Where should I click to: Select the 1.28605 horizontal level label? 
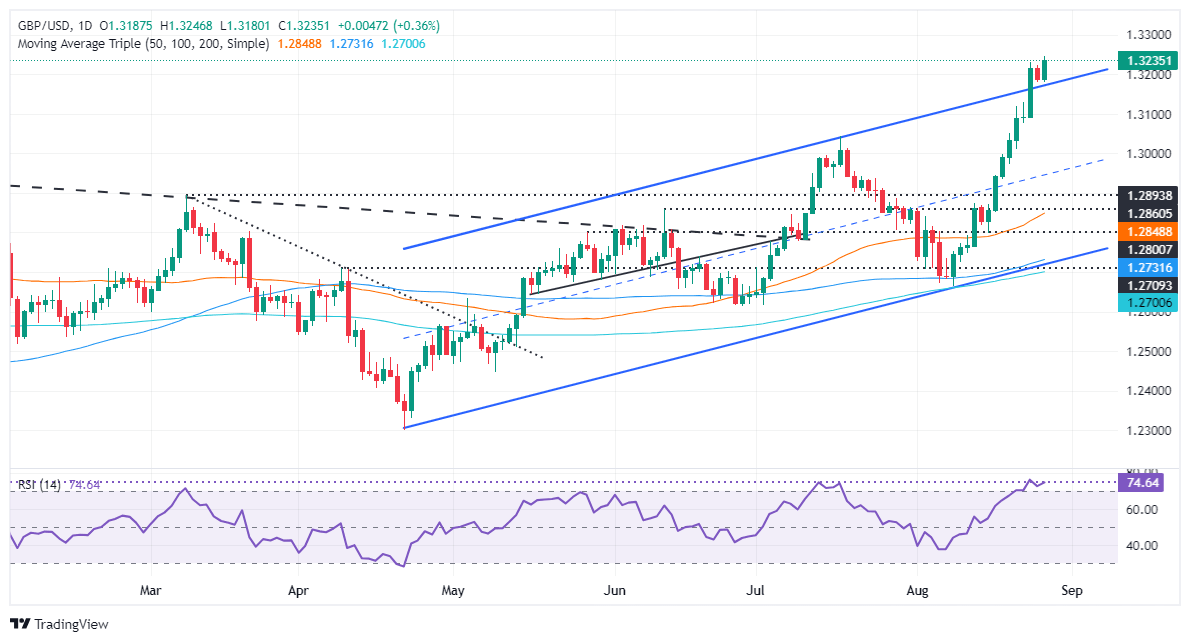pos(1149,215)
